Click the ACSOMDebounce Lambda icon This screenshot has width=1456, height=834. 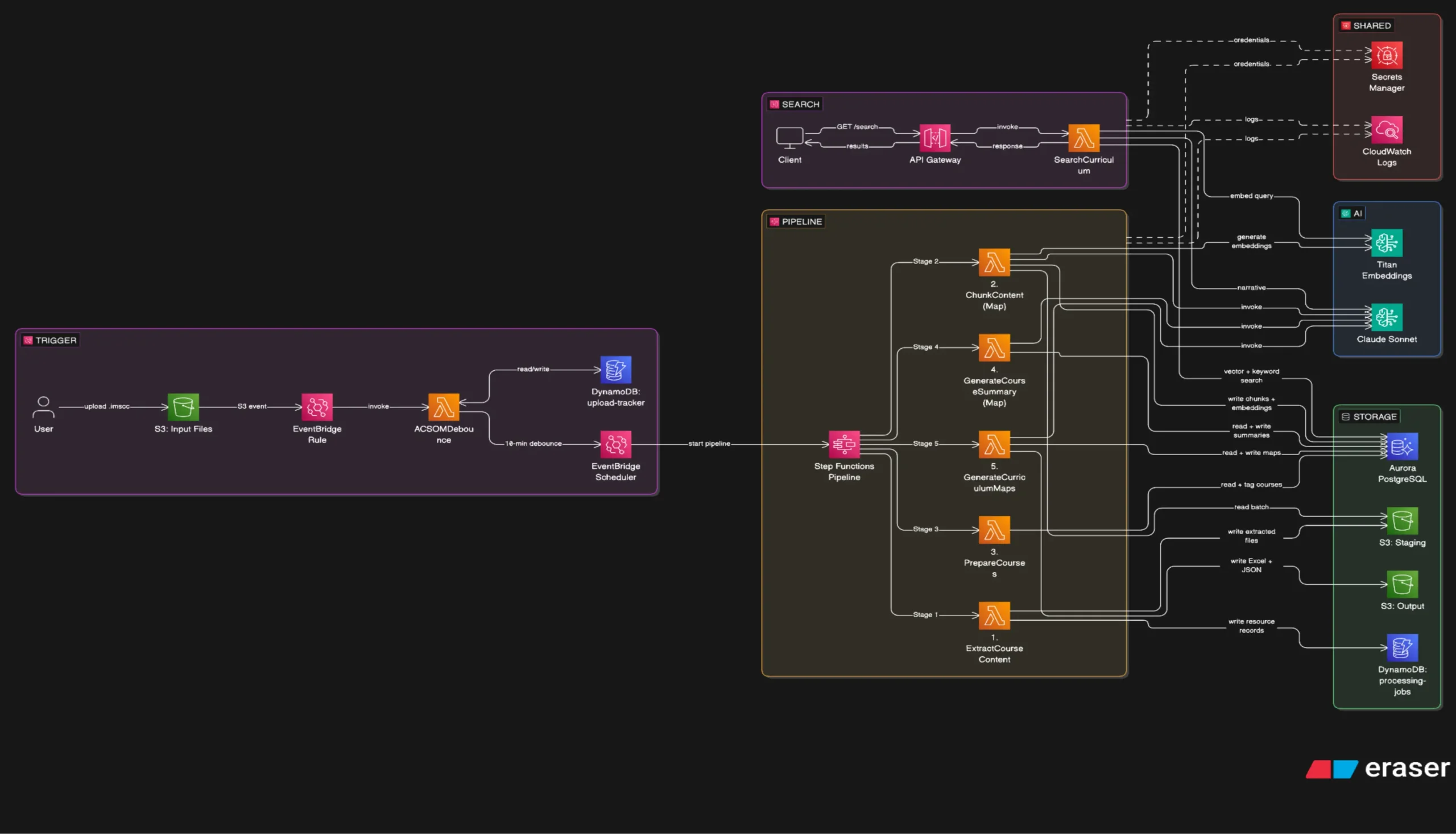[x=444, y=407]
